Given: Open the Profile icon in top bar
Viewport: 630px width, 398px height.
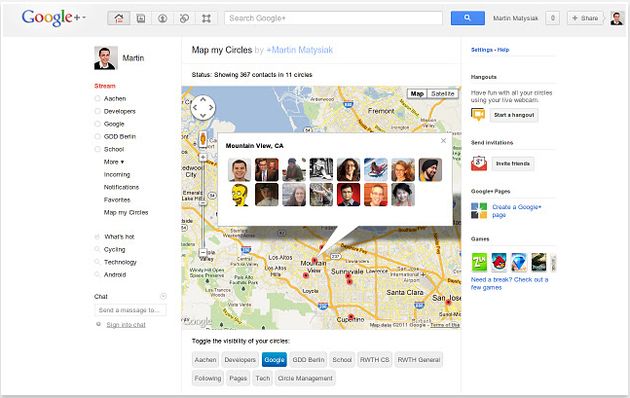Looking at the screenshot, I should 162,18.
